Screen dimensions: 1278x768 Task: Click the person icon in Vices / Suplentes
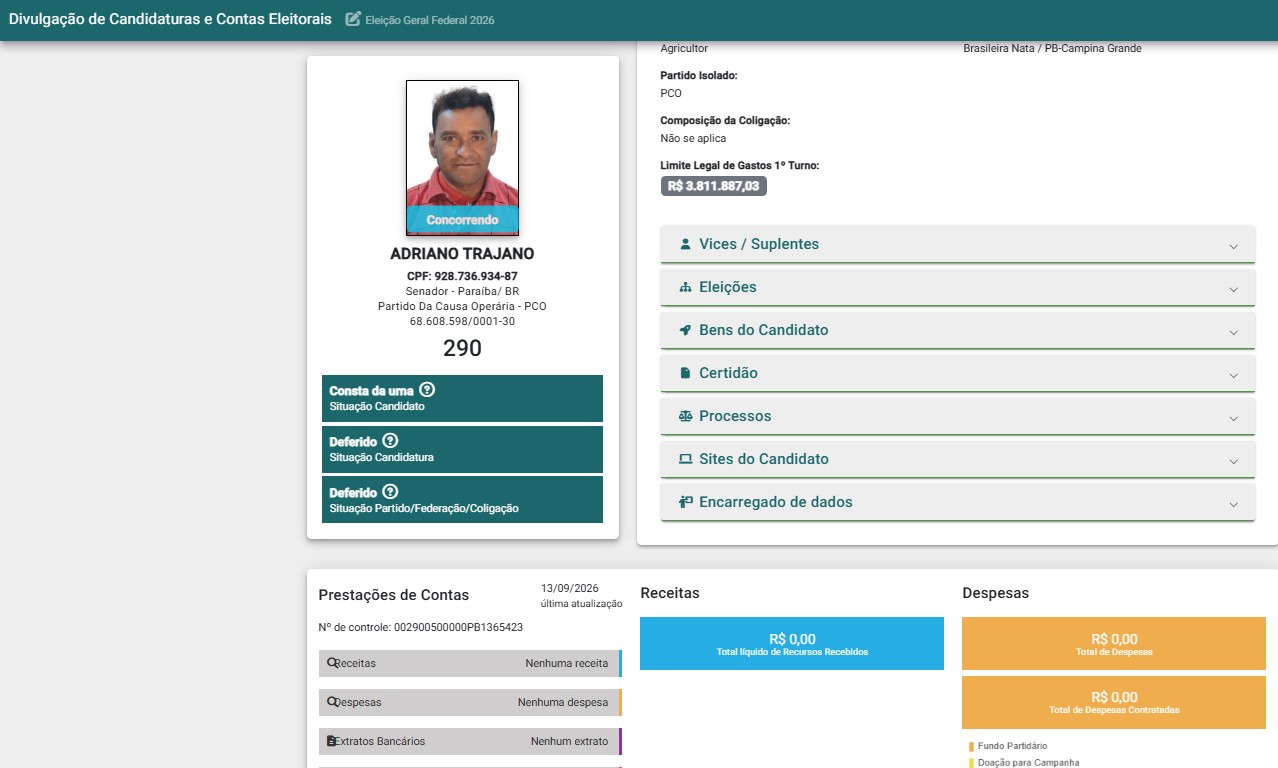[x=685, y=244]
